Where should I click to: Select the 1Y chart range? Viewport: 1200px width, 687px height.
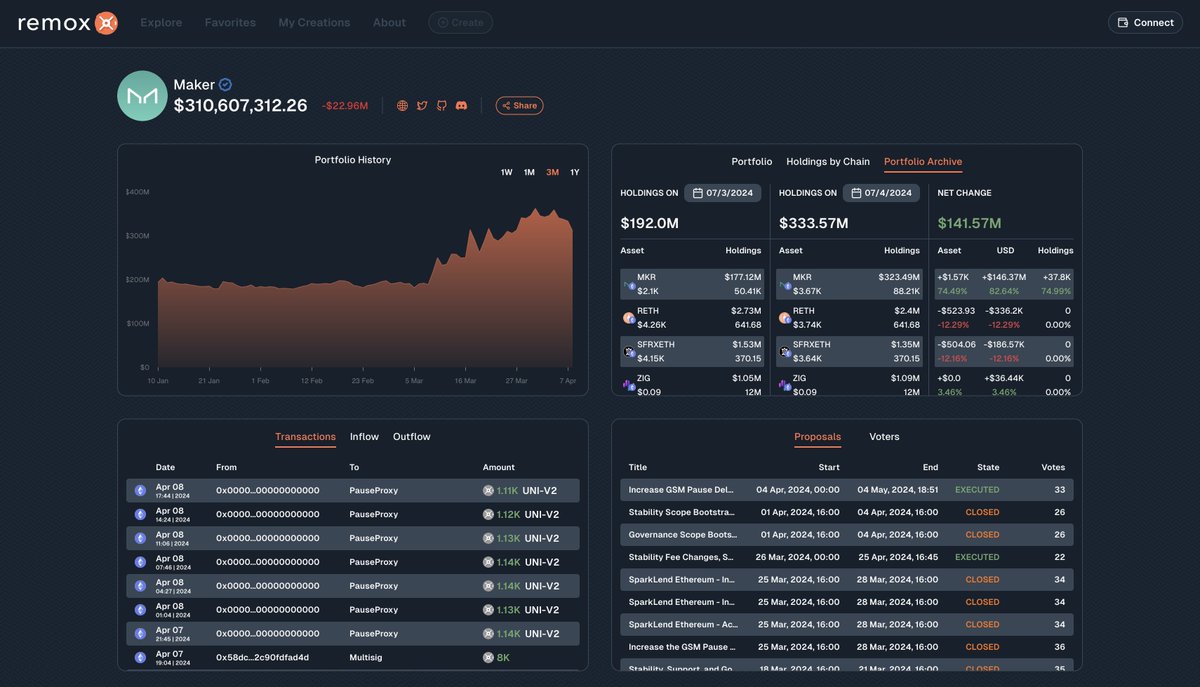point(575,172)
